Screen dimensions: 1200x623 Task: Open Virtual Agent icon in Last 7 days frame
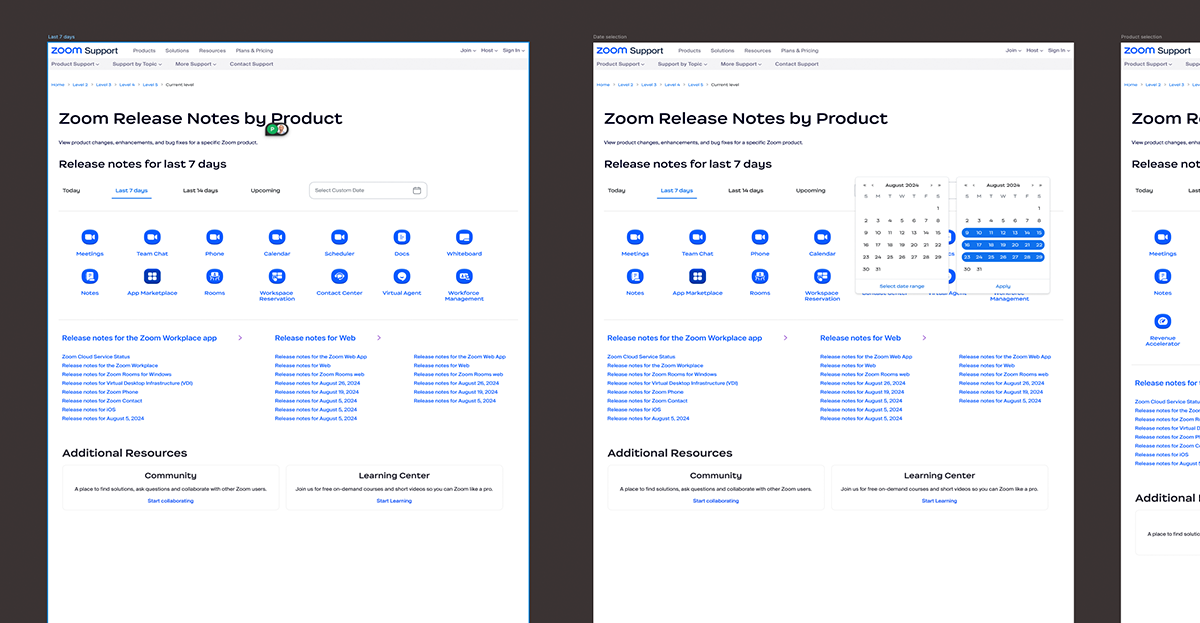(402, 276)
